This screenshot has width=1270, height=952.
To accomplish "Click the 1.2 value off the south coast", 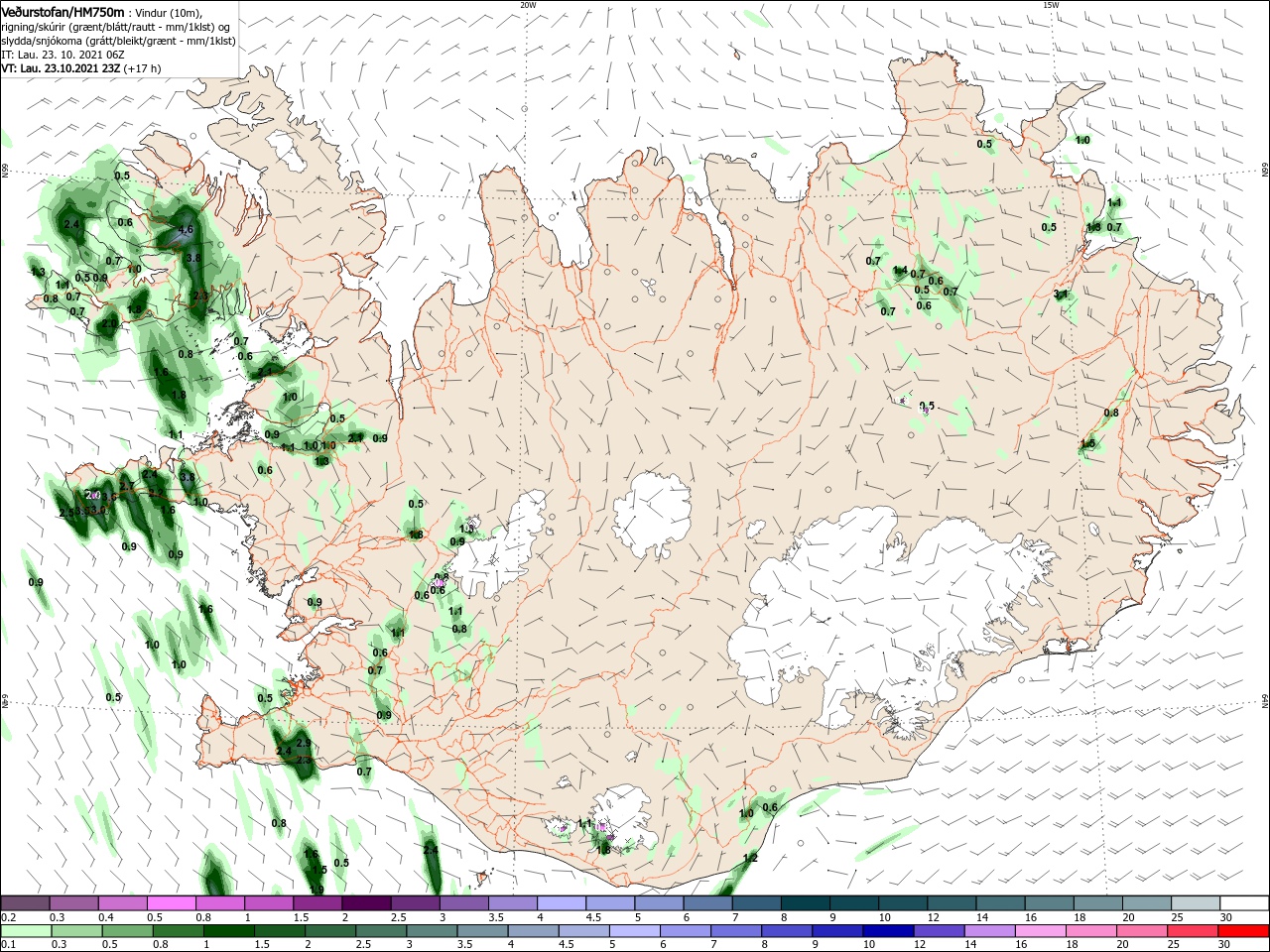I will [750, 858].
